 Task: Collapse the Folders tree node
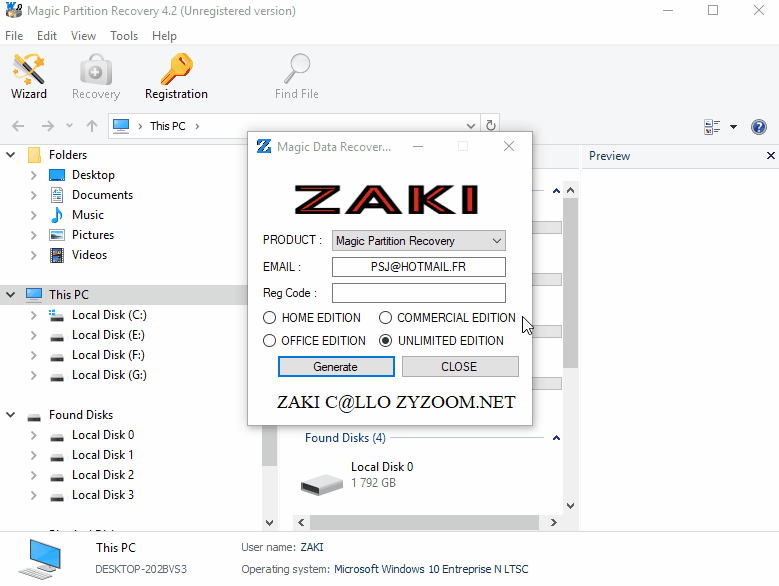pos(10,155)
